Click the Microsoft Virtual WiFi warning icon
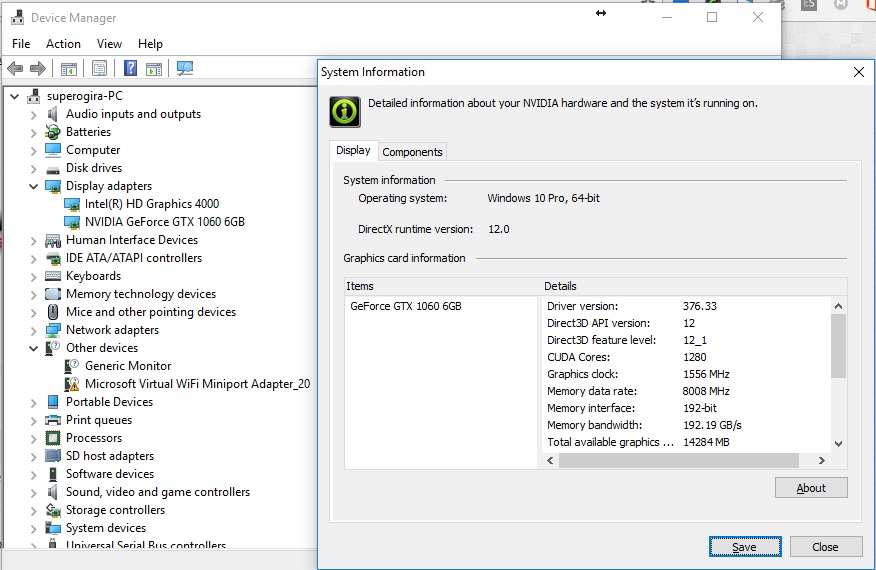The image size is (876, 570). (x=72, y=384)
